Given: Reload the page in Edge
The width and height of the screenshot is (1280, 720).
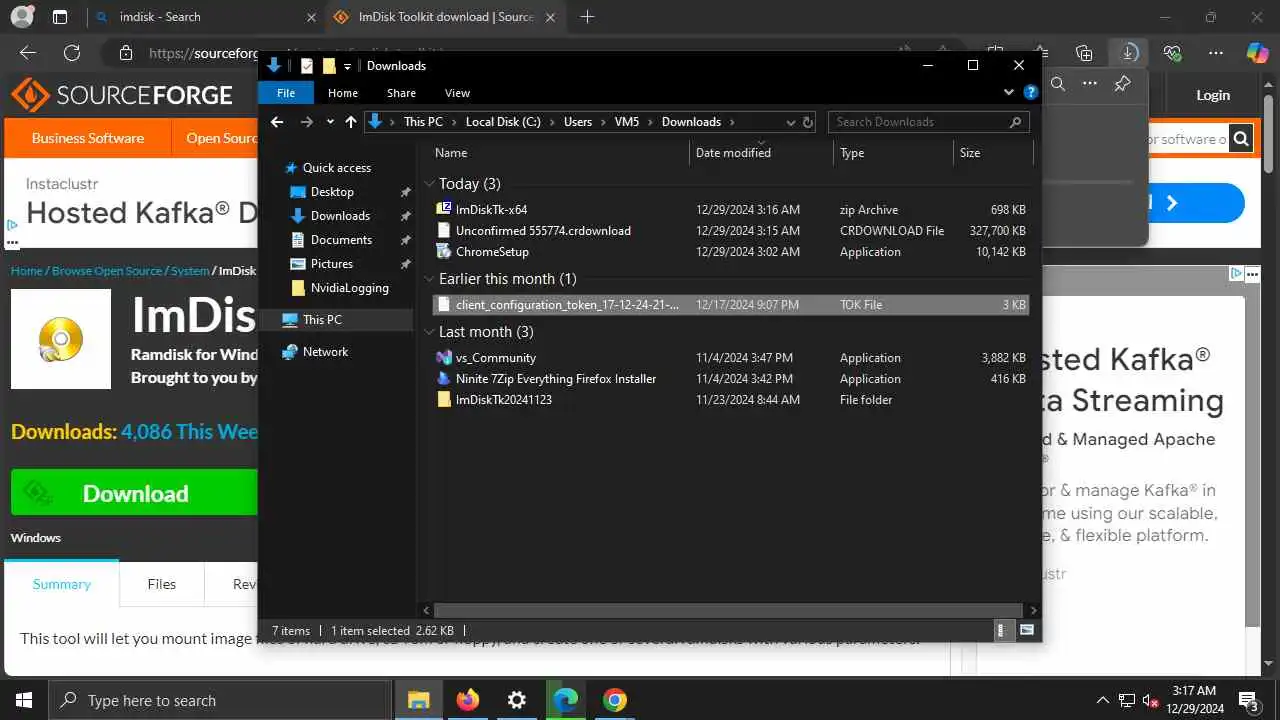Looking at the screenshot, I should pyautogui.click(x=72, y=53).
